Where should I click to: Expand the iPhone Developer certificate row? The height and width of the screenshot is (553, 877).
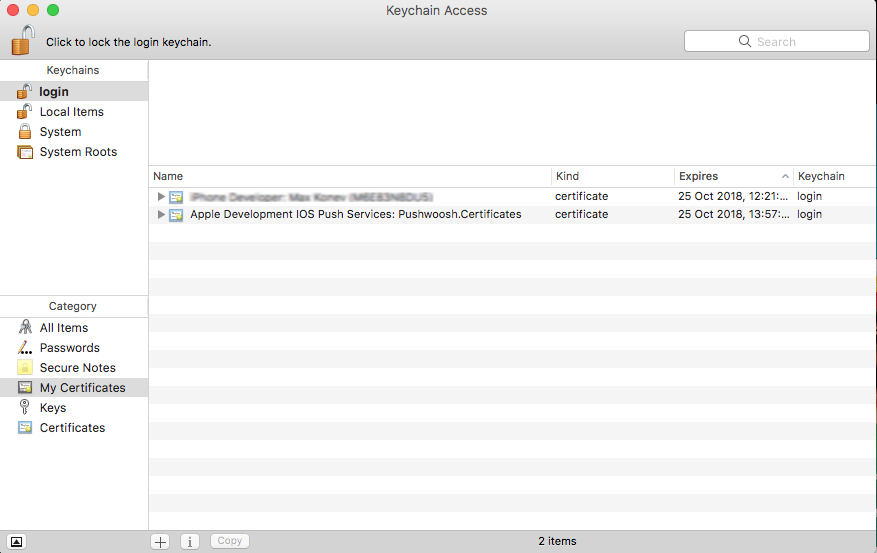[x=161, y=197]
